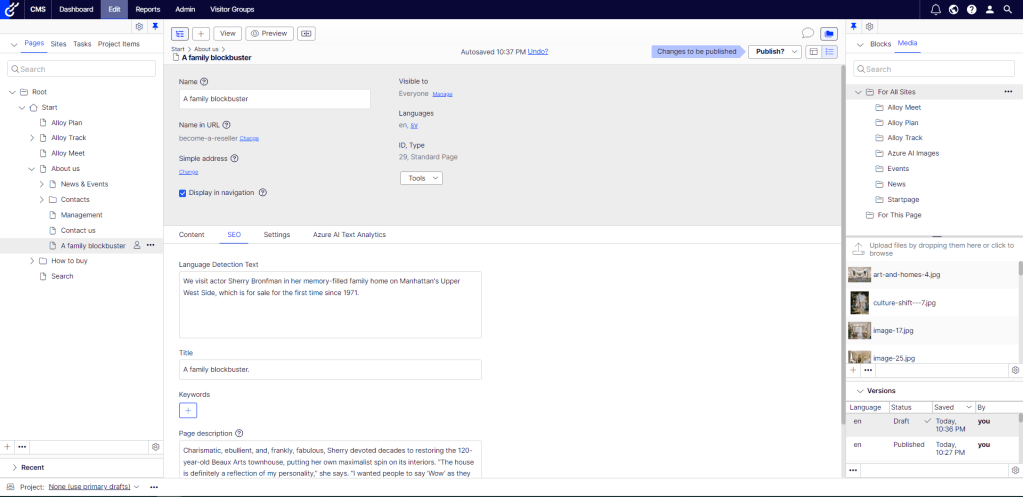Add a keyword with the plus button
The width and height of the screenshot is (1023, 497).
(x=189, y=410)
